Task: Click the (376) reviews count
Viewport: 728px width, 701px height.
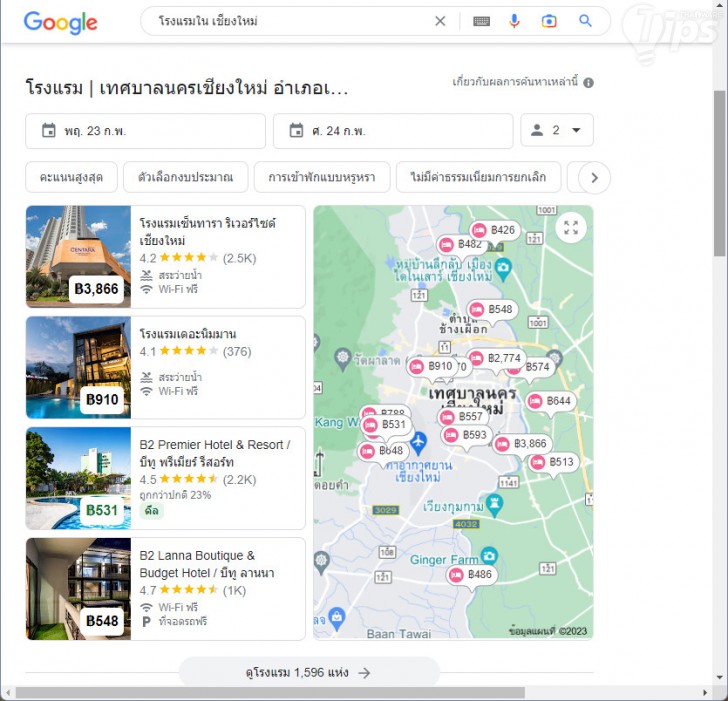Action: 237,351
